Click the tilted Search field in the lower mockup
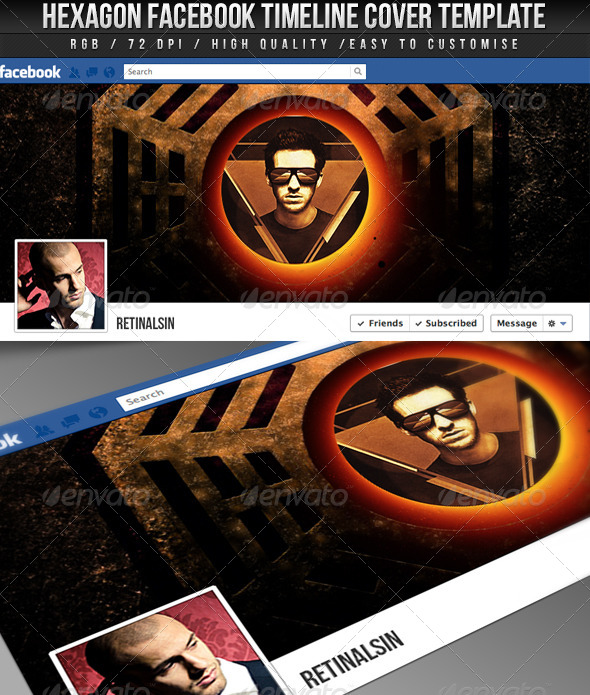 coord(213,377)
